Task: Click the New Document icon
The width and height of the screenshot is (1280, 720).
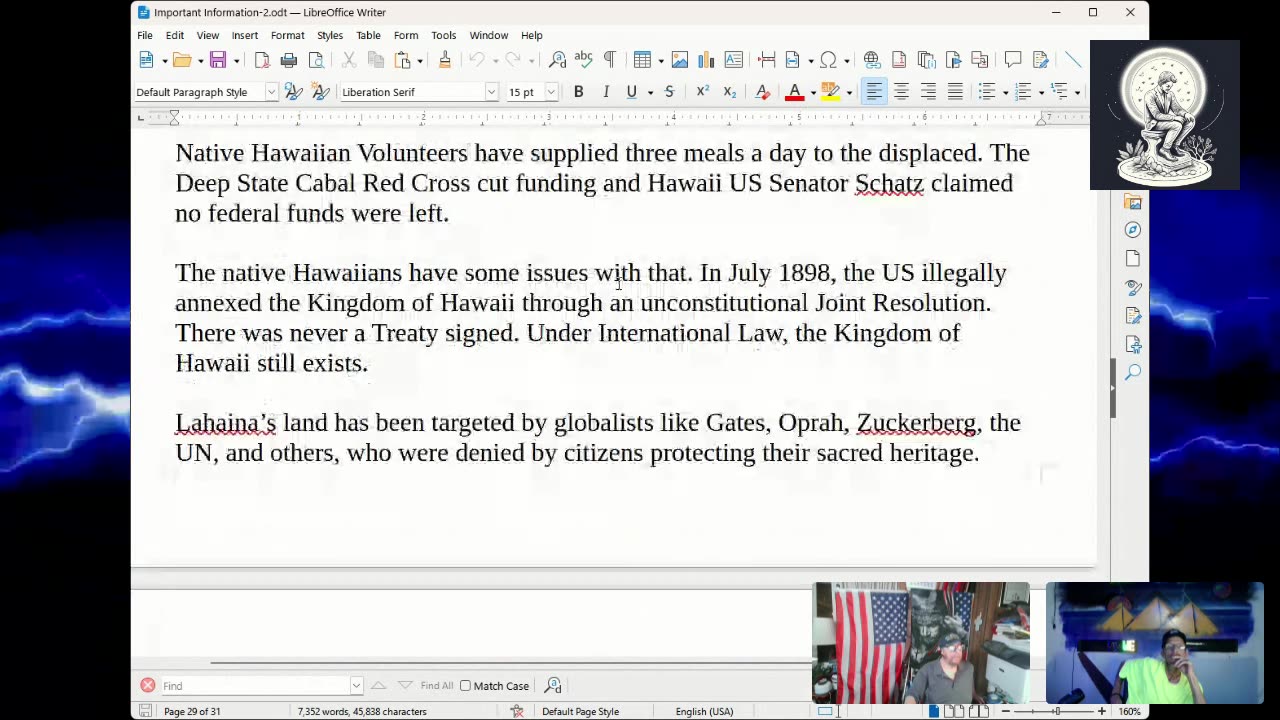Action: (x=146, y=60)
